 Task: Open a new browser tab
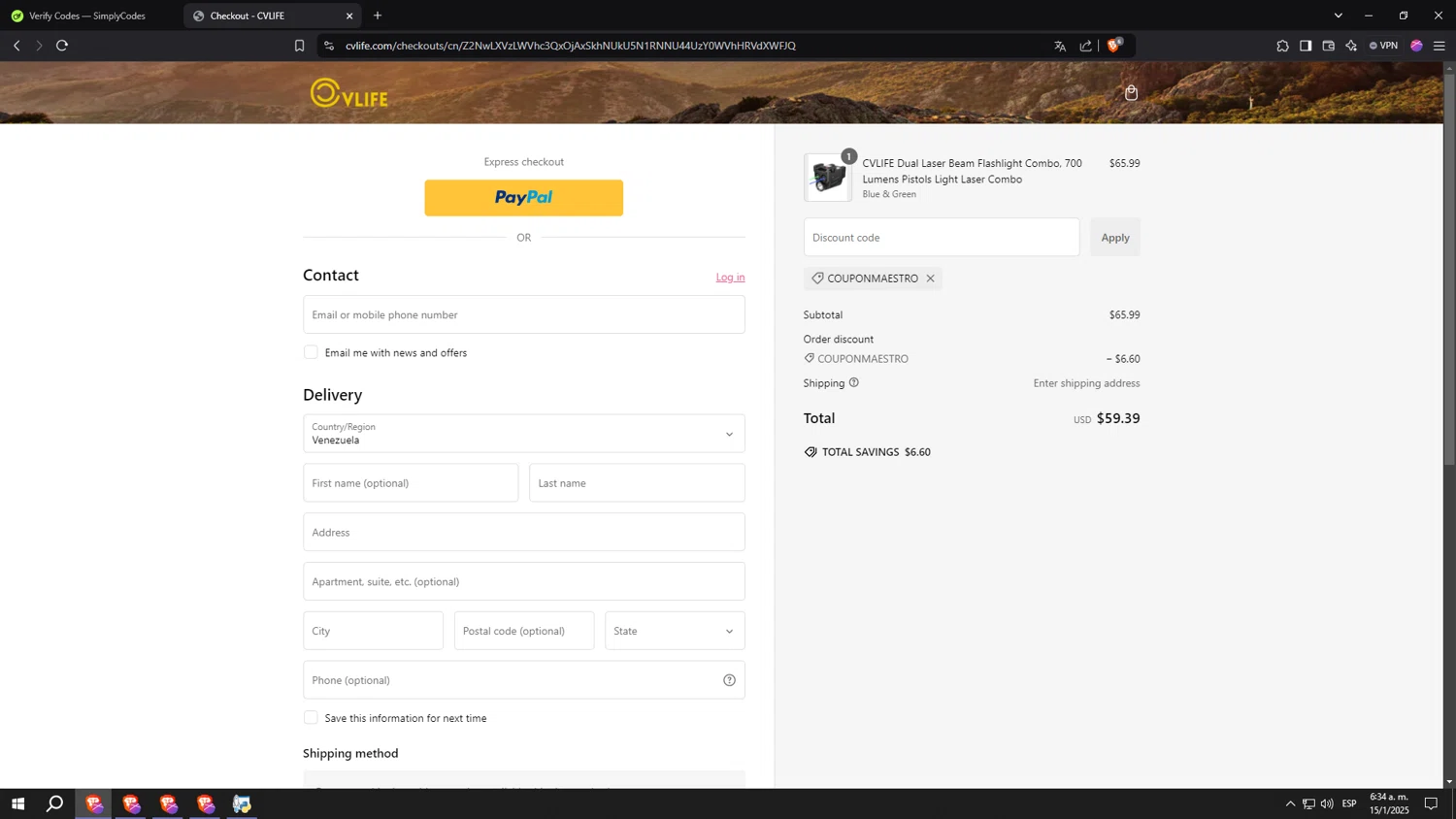378,16
